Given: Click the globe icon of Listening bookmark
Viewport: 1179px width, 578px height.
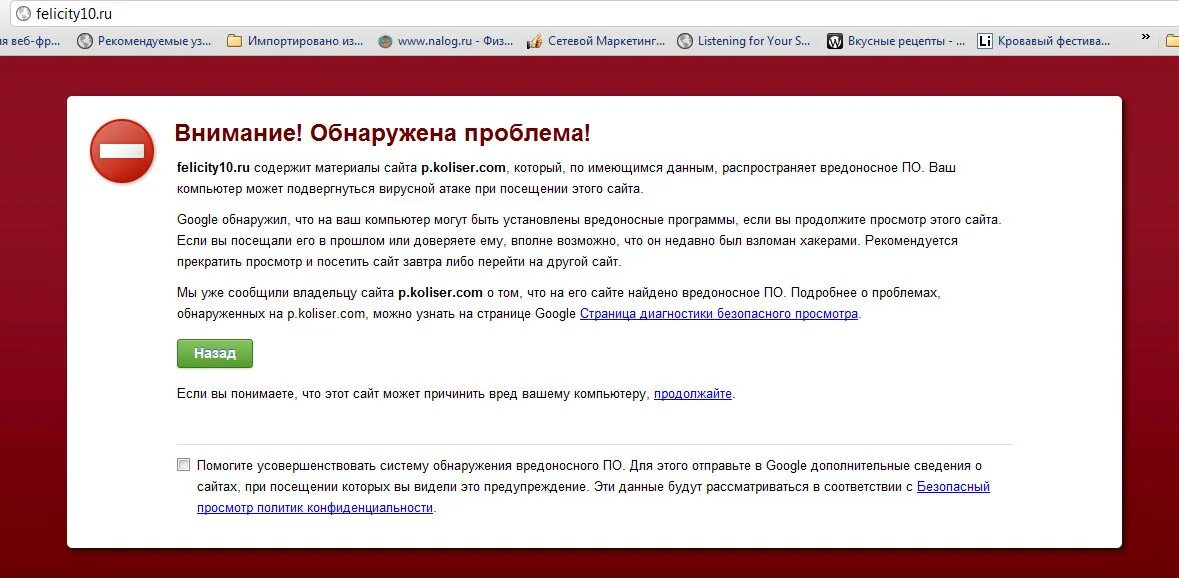Looking at the screenshot, I should (684, 41).
